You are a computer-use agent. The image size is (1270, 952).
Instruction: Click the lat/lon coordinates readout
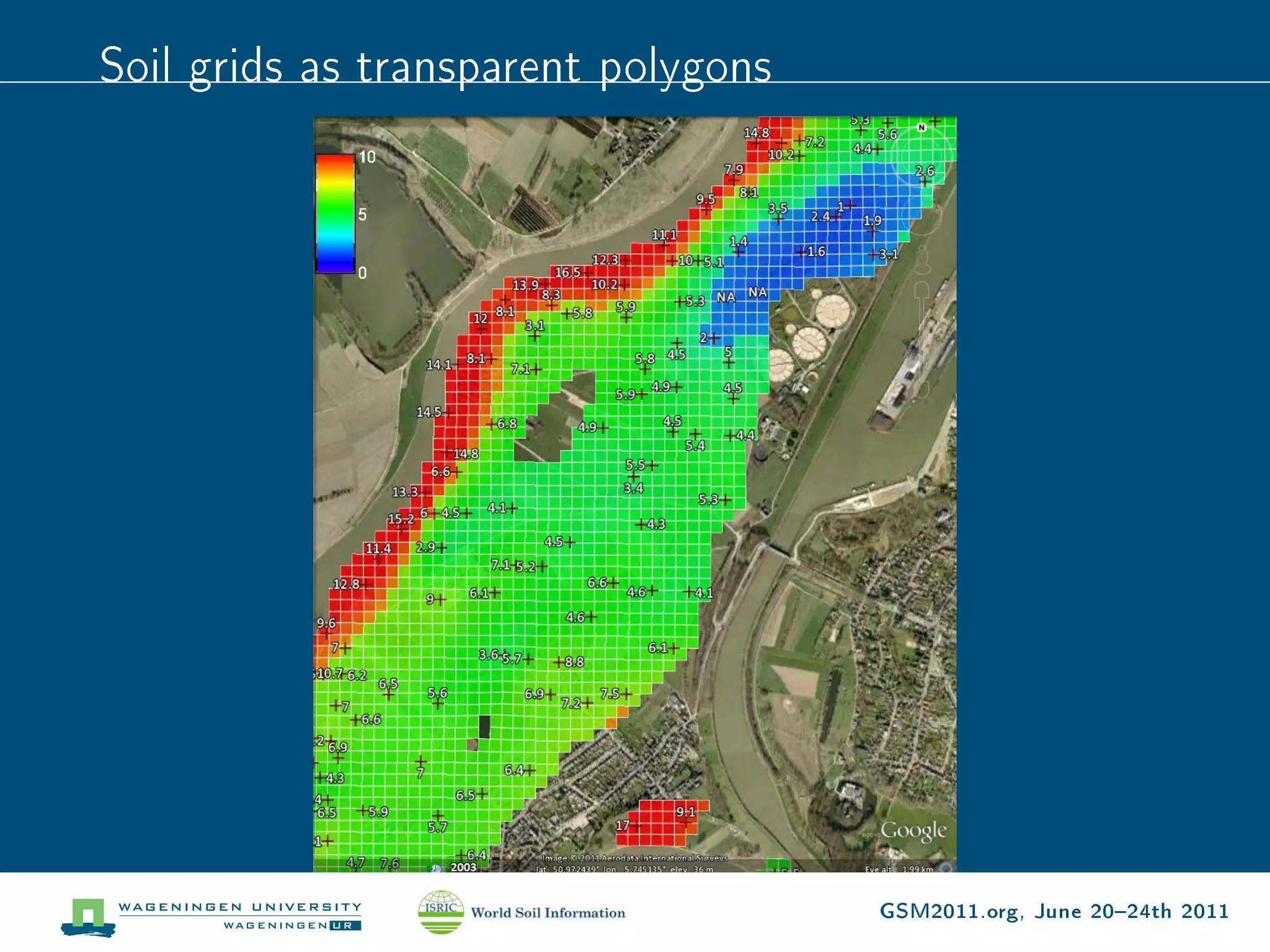(624, 869)
